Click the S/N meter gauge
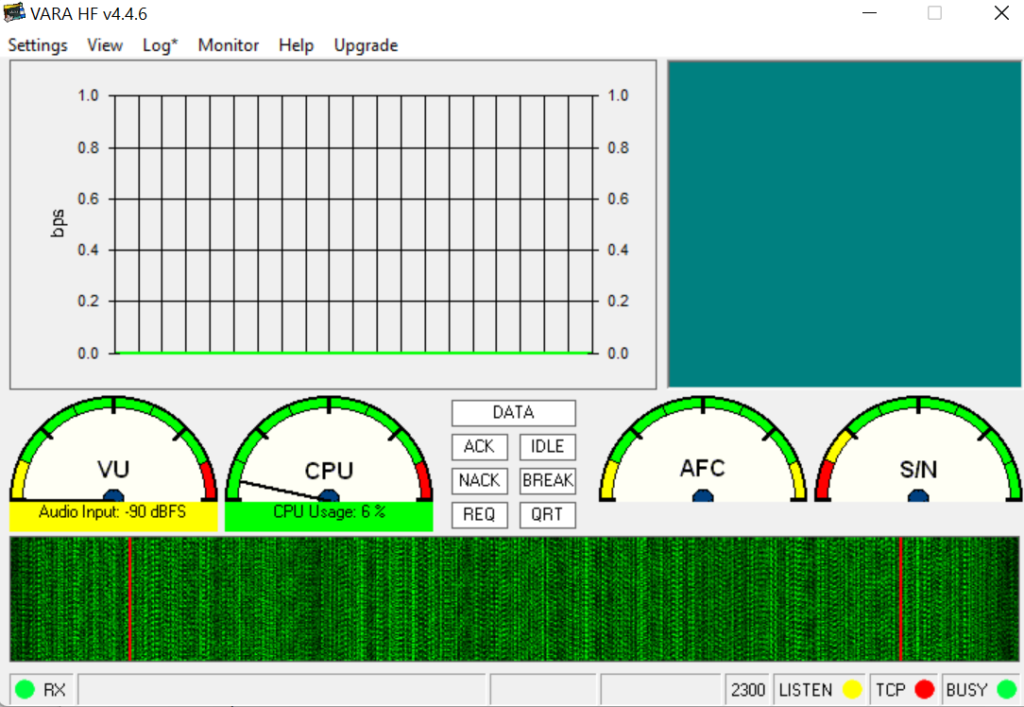Screen dimensions: 1024x707 918,455
